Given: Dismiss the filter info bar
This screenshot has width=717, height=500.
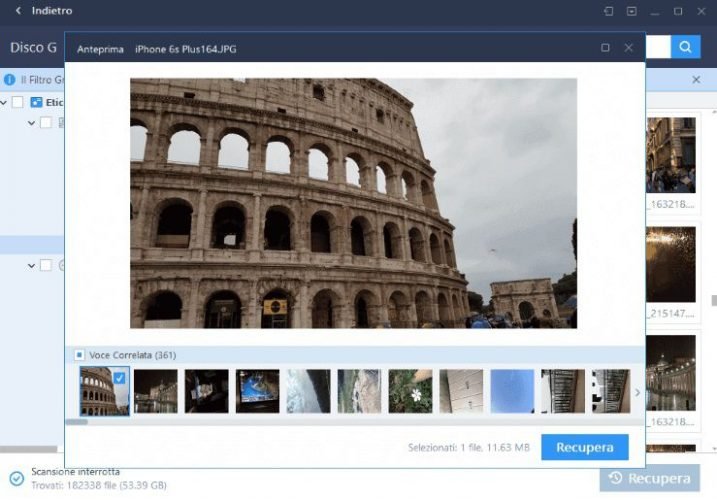Looking at the screenshot, I should 696,79.
